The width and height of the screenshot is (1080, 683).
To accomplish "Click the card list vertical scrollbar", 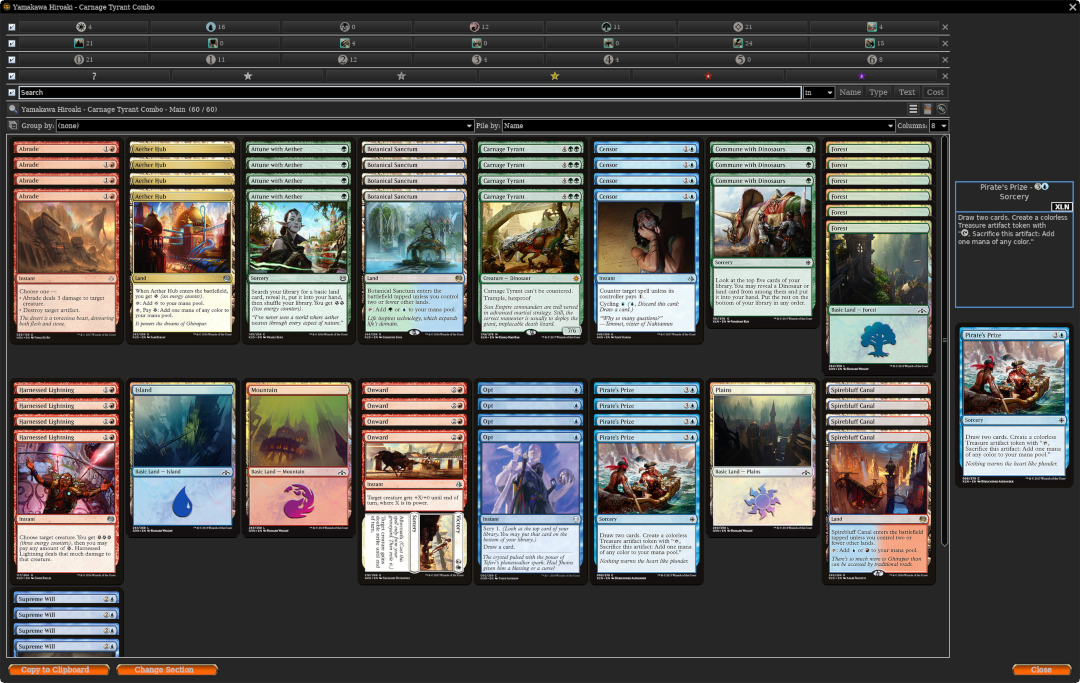I will 944,341.
